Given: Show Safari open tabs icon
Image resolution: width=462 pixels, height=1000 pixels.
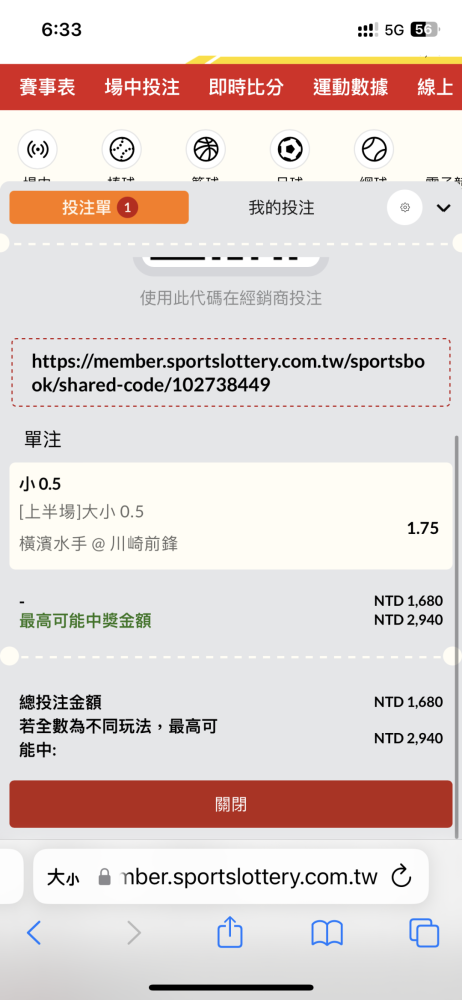Looking at the screenshot, I should (x=424, y=933).
